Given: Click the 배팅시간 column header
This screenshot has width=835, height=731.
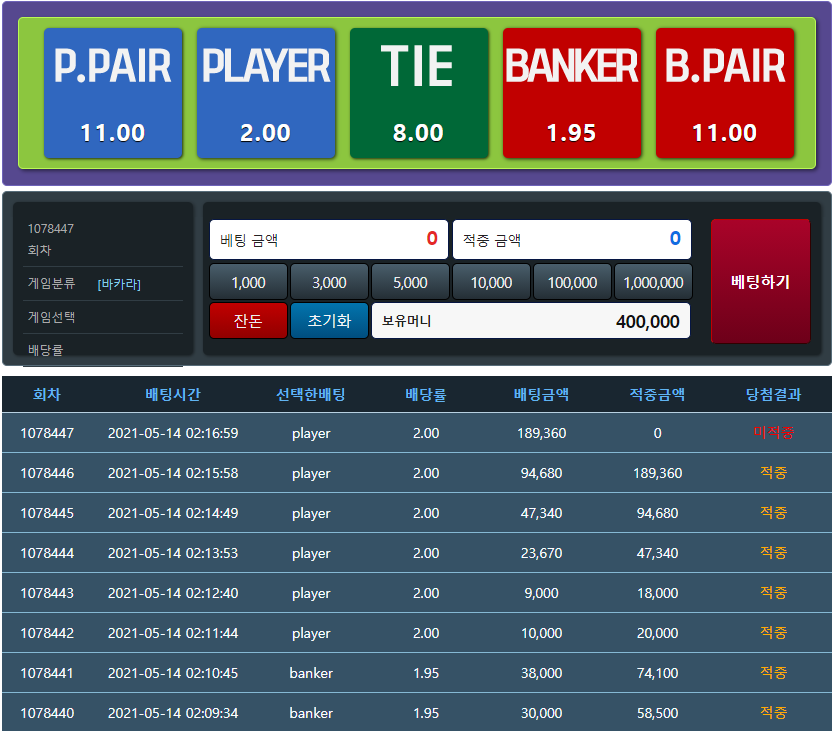Looking at the screenshot, I should pyautogui.click(x=173, y=395).
